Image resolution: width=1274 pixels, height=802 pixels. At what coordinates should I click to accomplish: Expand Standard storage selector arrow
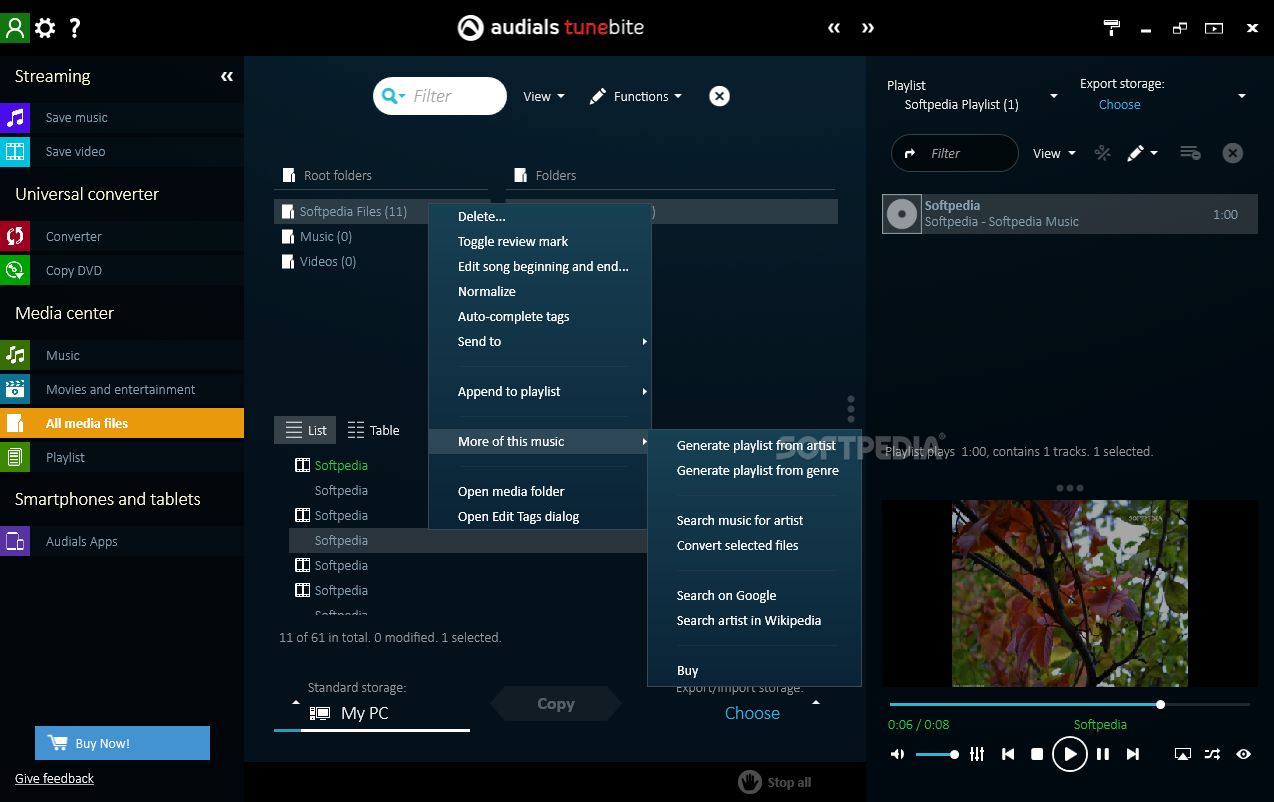295,702
